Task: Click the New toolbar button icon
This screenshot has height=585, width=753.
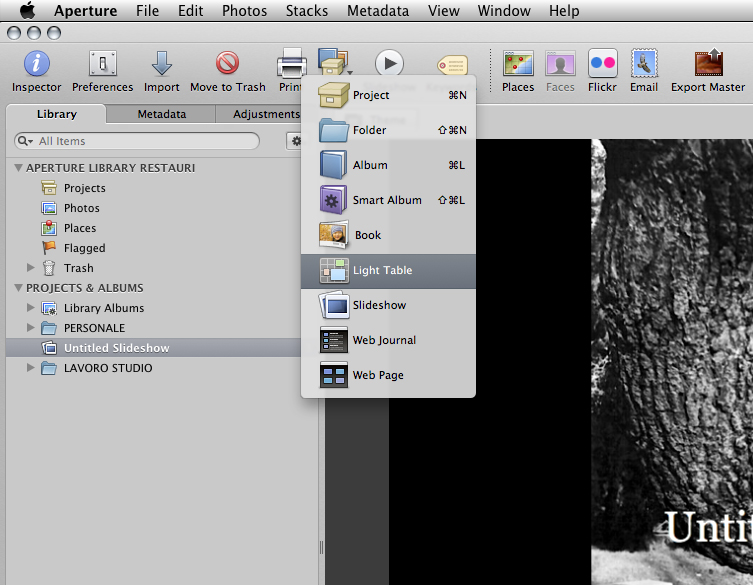Action: click(x=335, y=61)
